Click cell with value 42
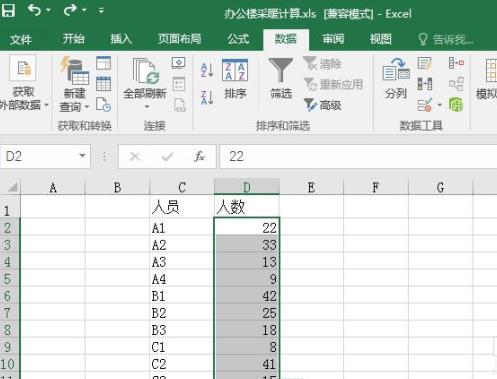The height and width of the screenshot is (379, 497). [247, 296]
